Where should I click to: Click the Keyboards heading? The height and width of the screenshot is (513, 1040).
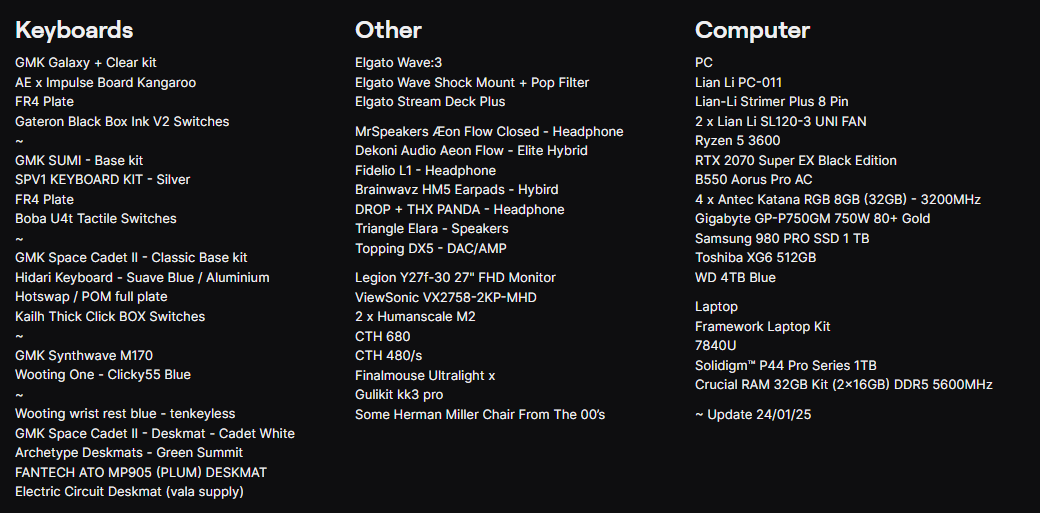point(74,30)
